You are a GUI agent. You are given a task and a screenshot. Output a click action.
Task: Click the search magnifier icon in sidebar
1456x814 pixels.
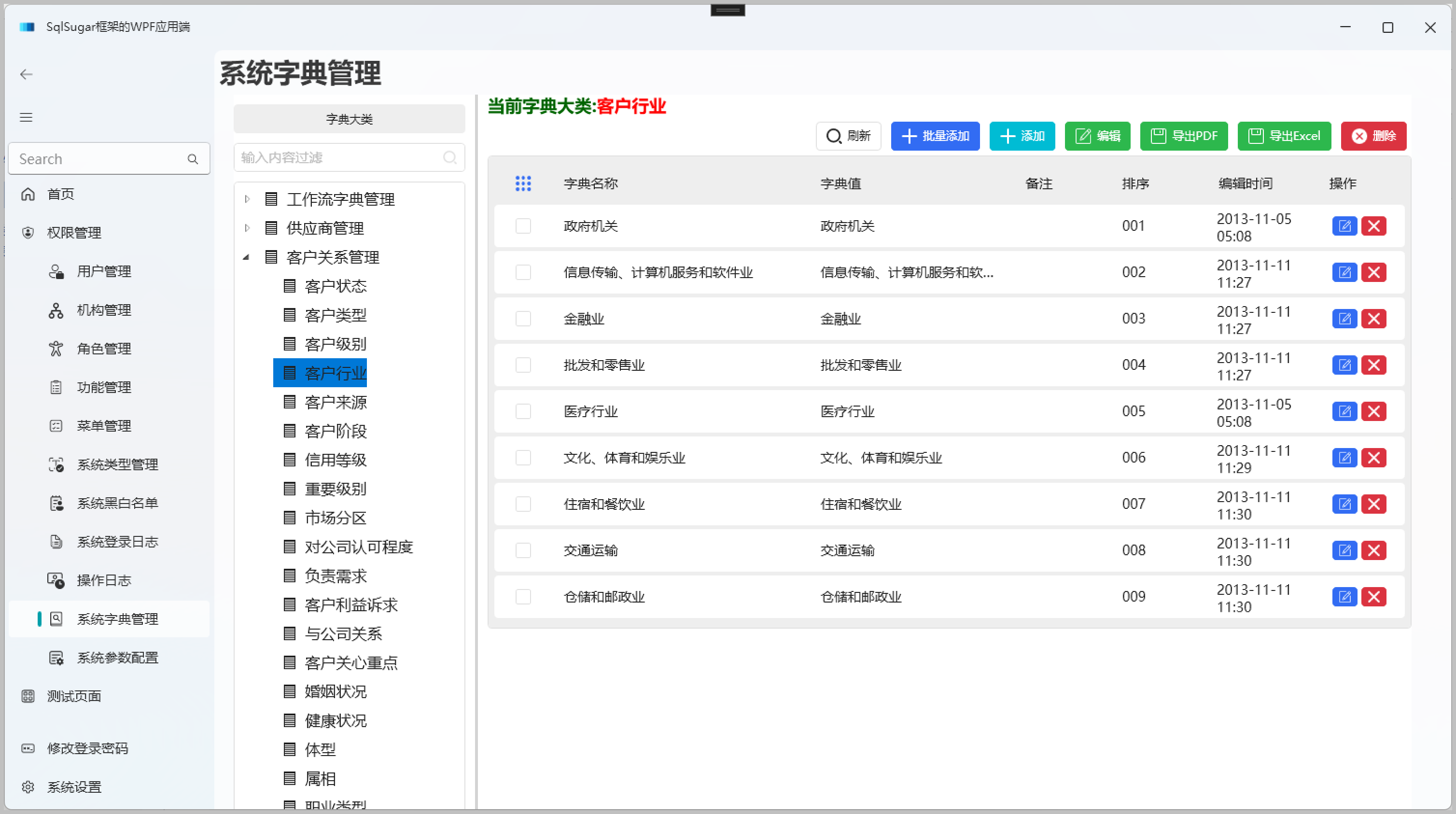click(x=193, y=159)
